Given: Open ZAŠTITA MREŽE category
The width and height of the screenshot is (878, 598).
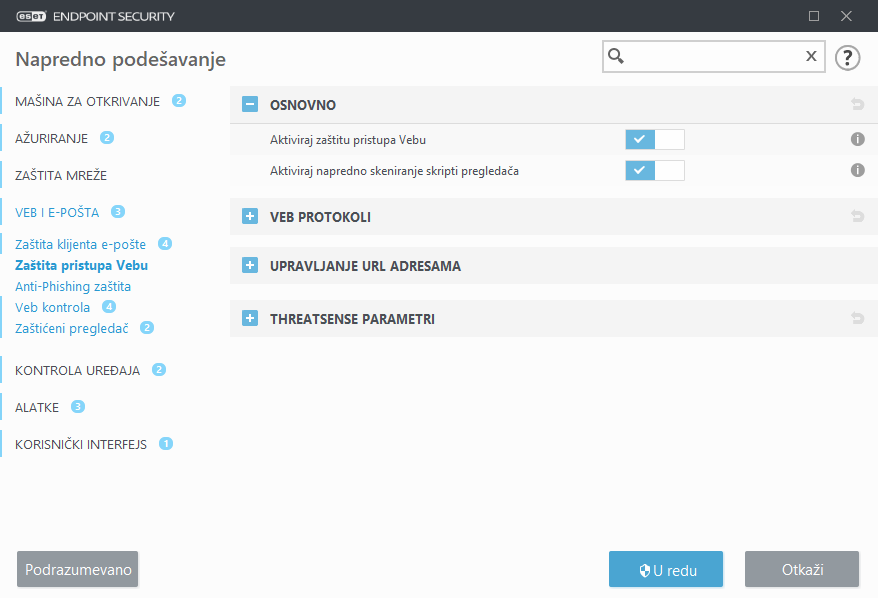Looking at the screenshot, I should [x=61, y=175].
